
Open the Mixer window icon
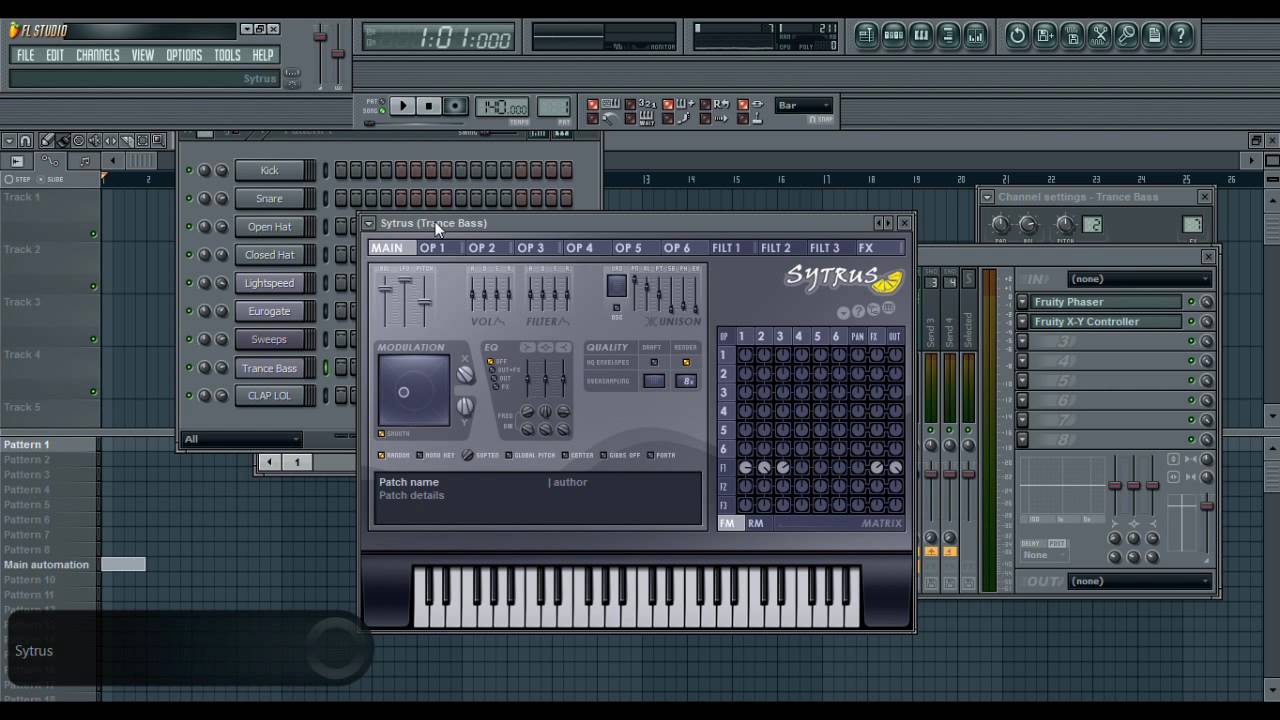(x=975, y=36)
